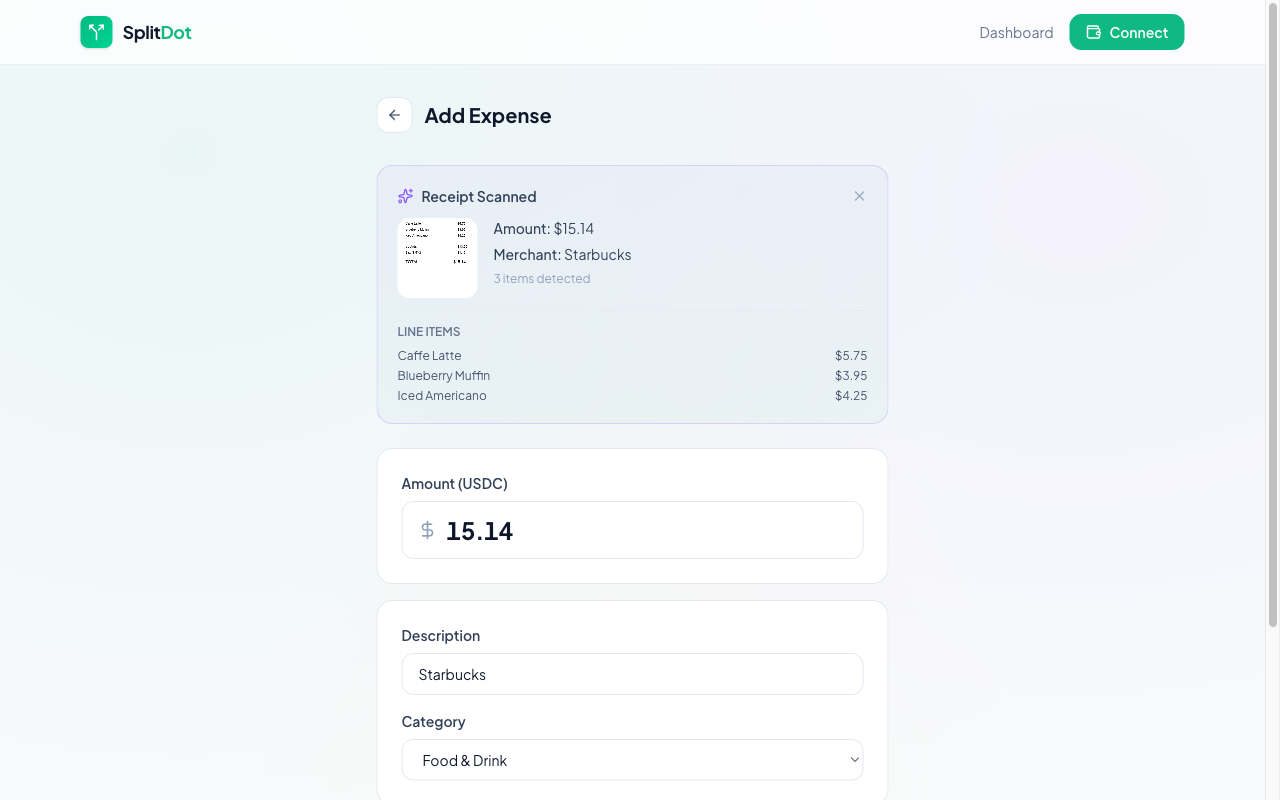Viewport: 1280px width, 800px height.
Task: Go back using the arrow button
Action: 394,115
